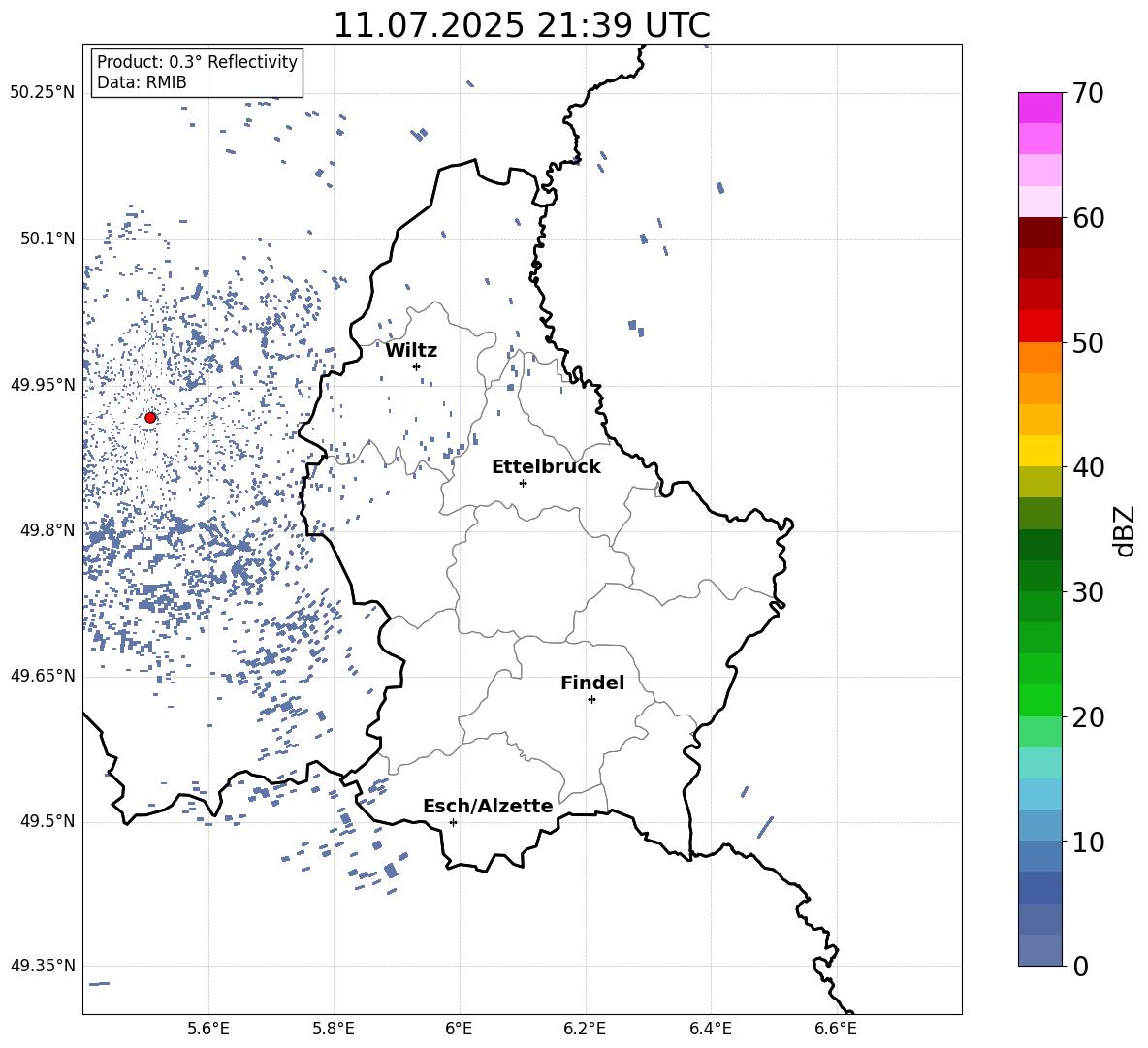Screen dimensions: 1148x1048
Task: Select the Esch/Alzette label
Action: pos(488,806)
